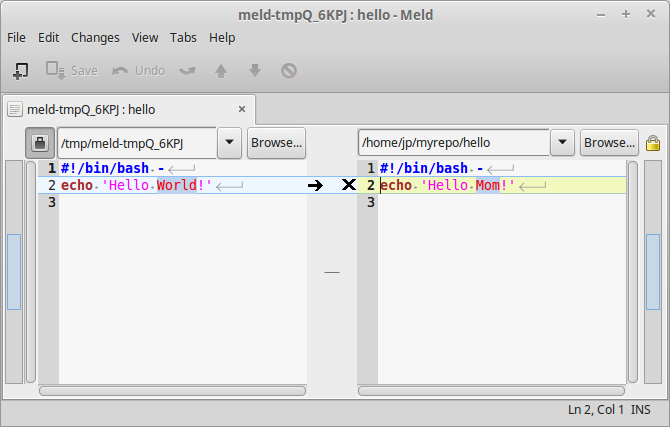The width and height of the screenshot is (670, 427).
Task: Open the Changes menu
Action: coord(95,38)
